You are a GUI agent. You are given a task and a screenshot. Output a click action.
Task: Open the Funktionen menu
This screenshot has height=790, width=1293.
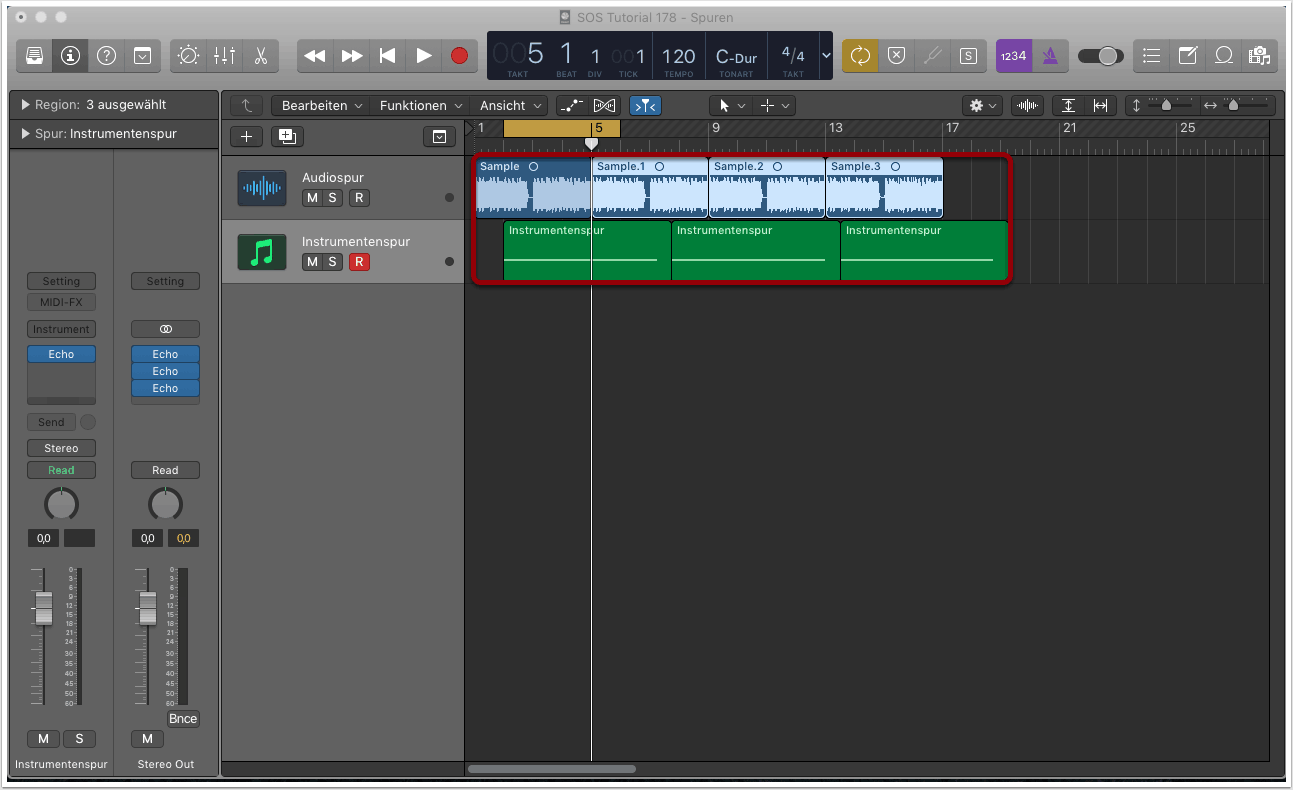coord(418,106)
